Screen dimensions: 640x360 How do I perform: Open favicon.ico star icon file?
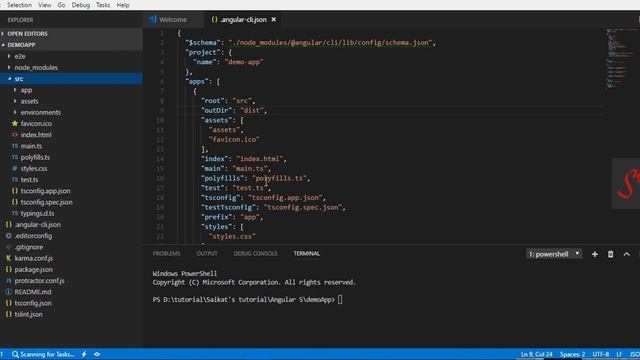[15, 123]
